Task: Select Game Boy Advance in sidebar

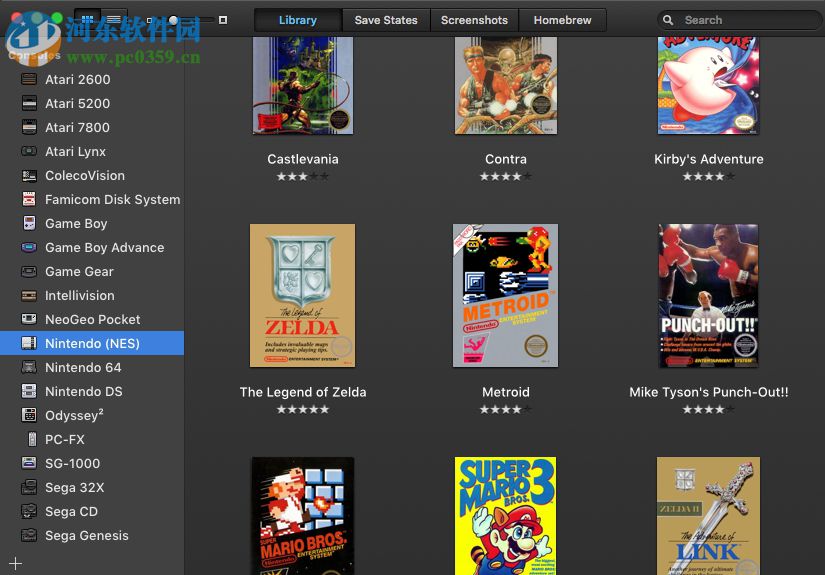Action: (x=92, y=247)
